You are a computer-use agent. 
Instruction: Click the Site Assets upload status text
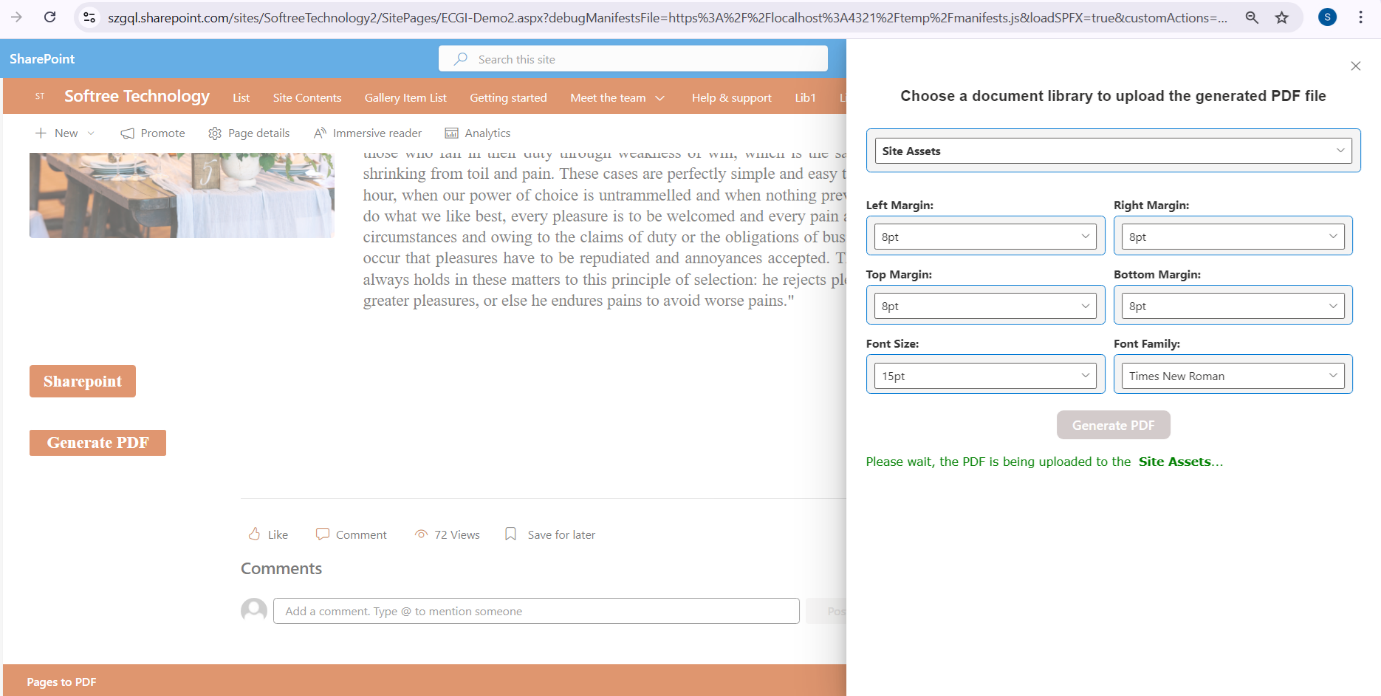coord(1044,462)
